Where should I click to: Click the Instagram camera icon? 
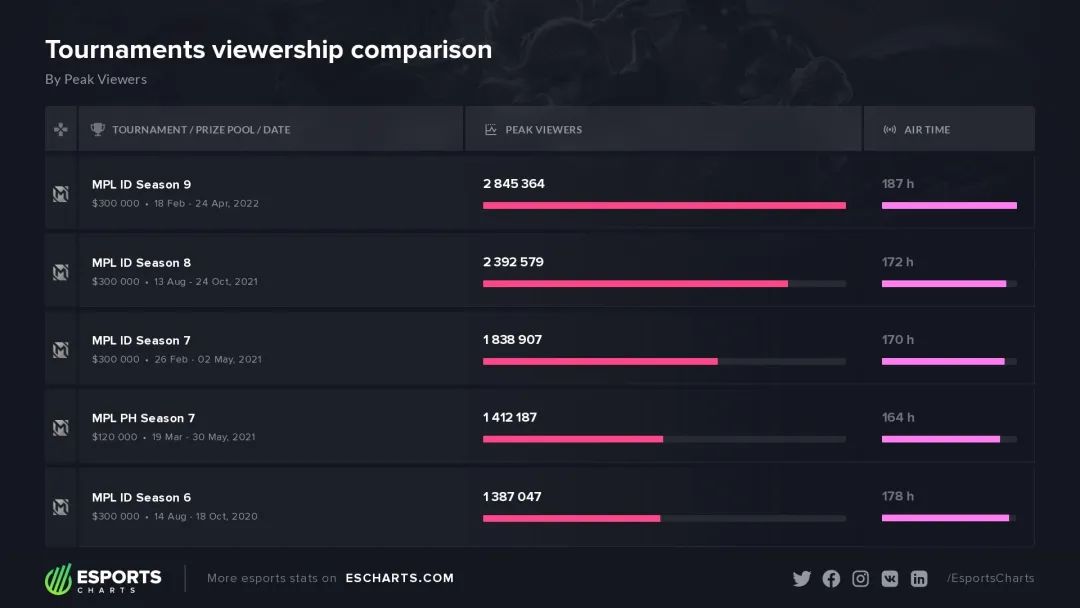coord(860,578)
